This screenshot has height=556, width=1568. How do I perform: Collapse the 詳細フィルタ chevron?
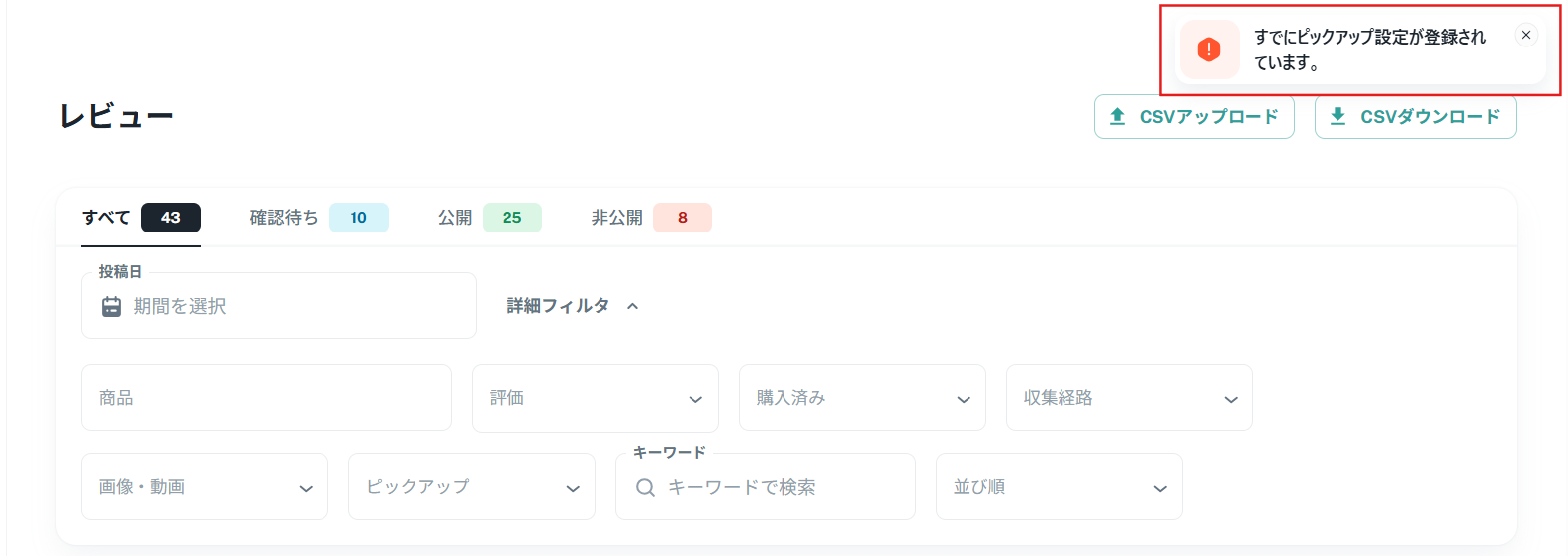[x=633, y=306]
